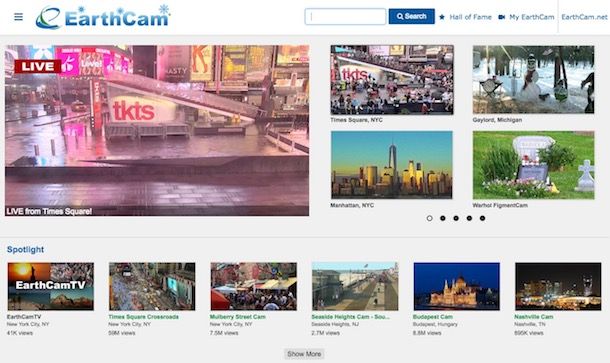Screen dimensions: 610x363
Task: Click the Times Square, NYC caption
Action: (356, 120)
